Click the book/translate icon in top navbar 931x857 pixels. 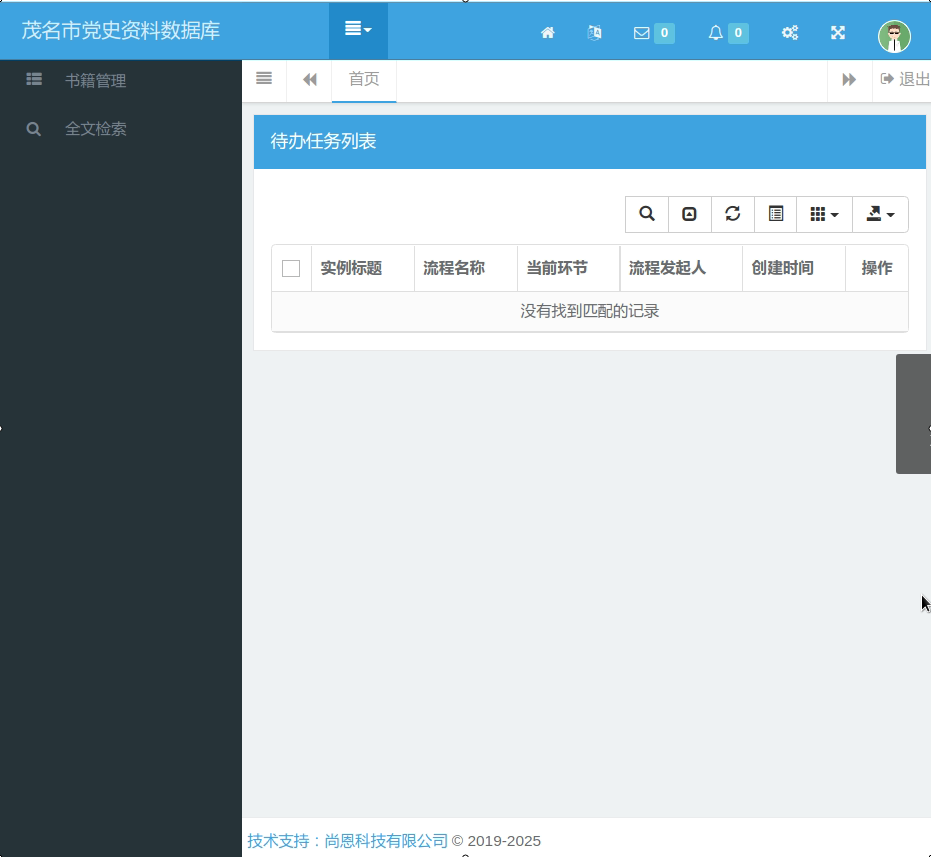[594, 32]
